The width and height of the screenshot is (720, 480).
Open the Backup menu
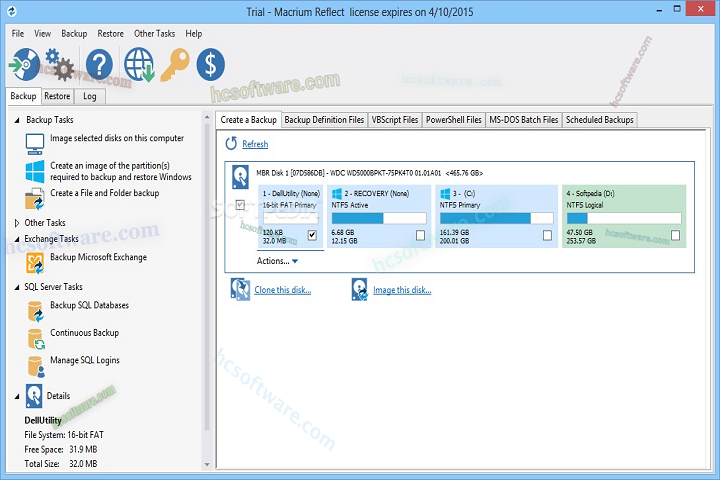click(74, 34)
